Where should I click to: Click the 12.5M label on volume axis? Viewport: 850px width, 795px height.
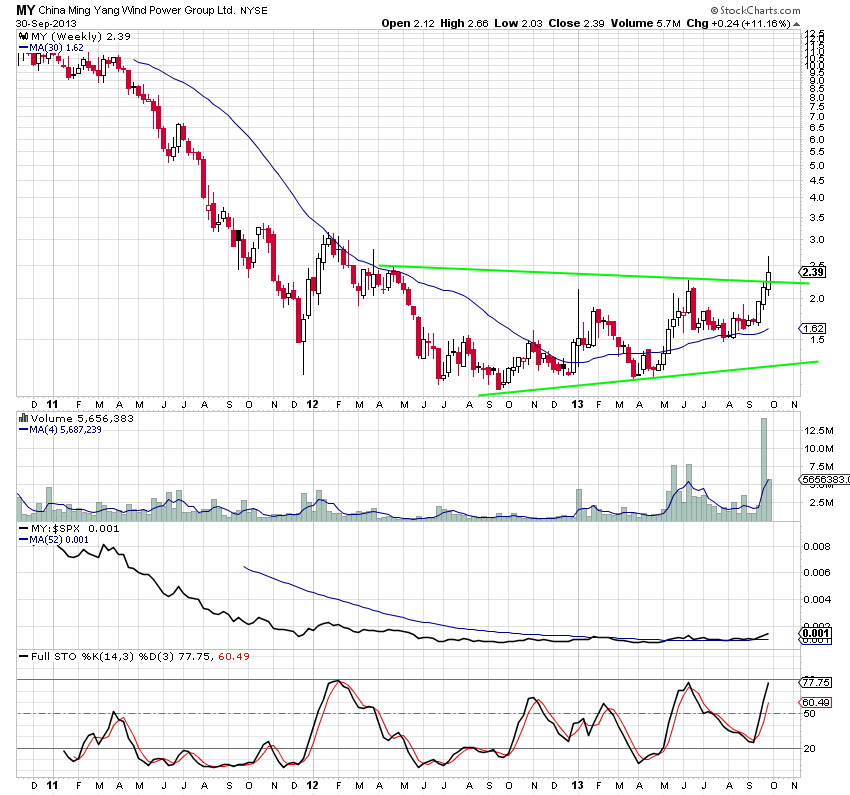(819, 431)
